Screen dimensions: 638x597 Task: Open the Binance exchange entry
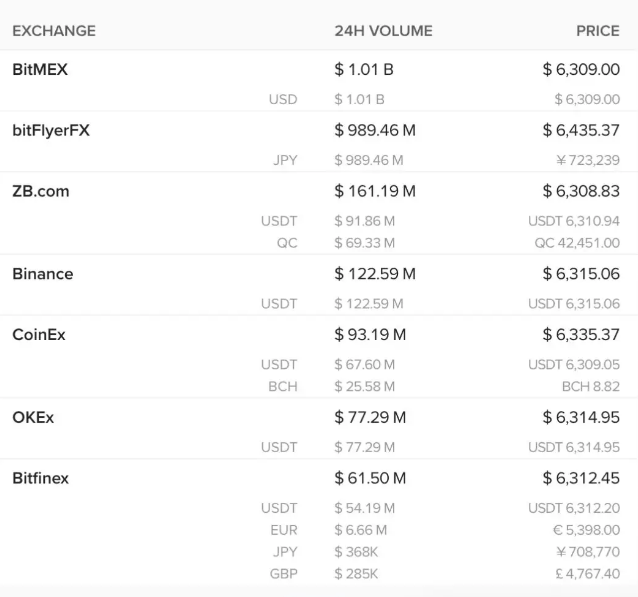(x=43, y=274)
